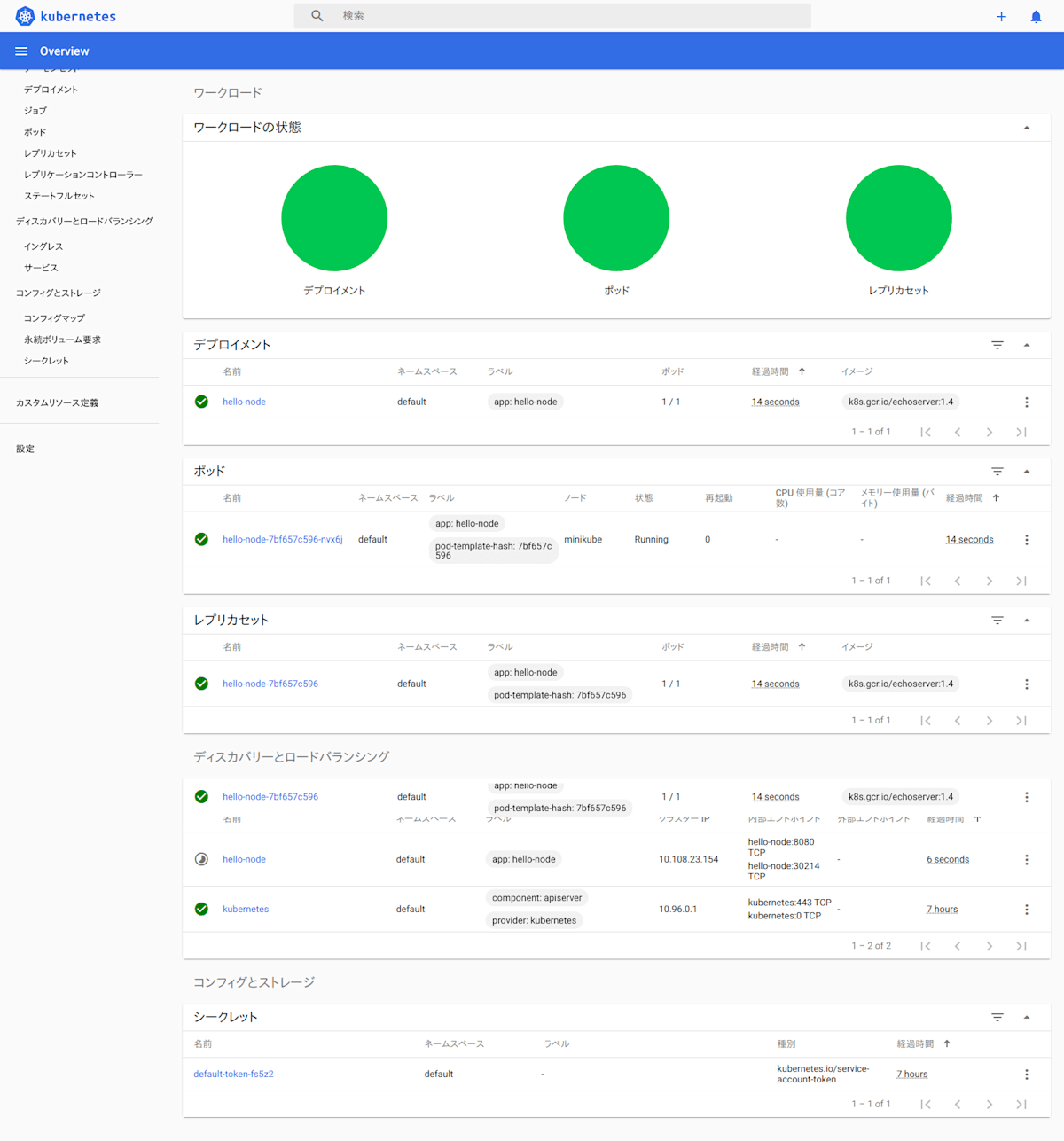Open filter for ポッド table
The height and width of the screenshot is (1141, 1064).
[997, 472]
